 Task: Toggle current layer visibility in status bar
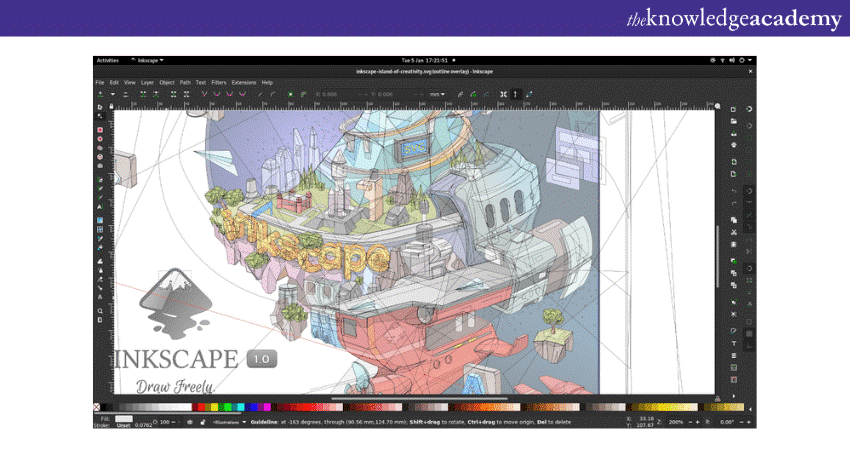191,422
